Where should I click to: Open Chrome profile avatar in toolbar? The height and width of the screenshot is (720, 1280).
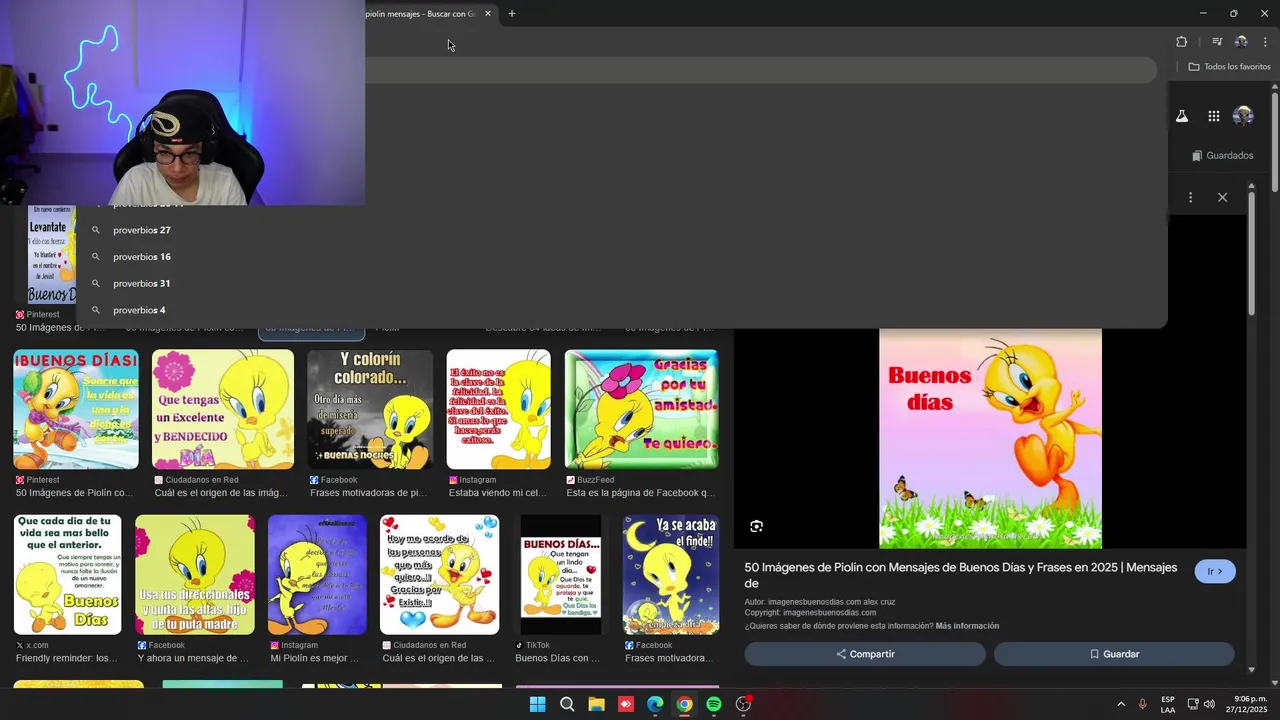(x=1241, y=42)
